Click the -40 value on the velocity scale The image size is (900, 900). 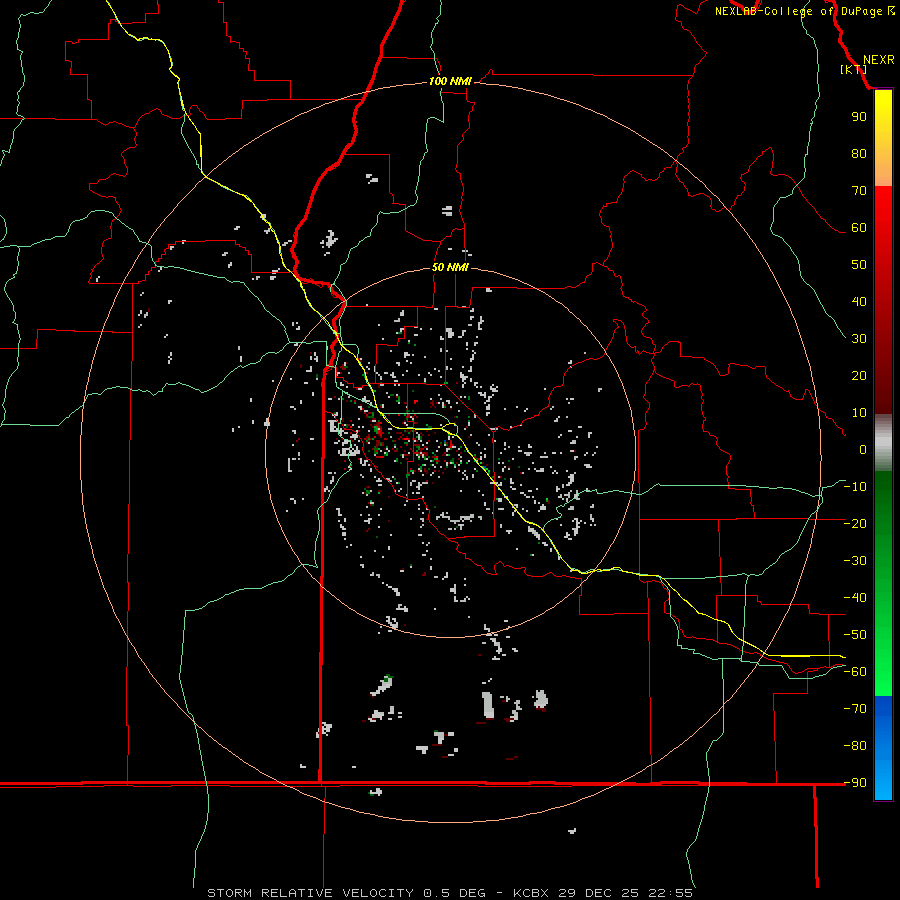pos(855,598)
